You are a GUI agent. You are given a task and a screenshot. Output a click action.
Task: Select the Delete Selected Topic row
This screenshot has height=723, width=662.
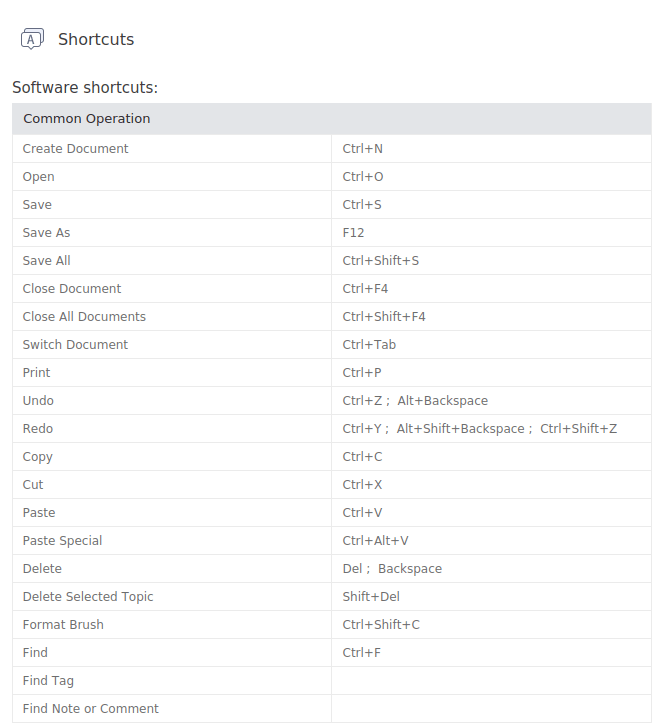[332, 597]
